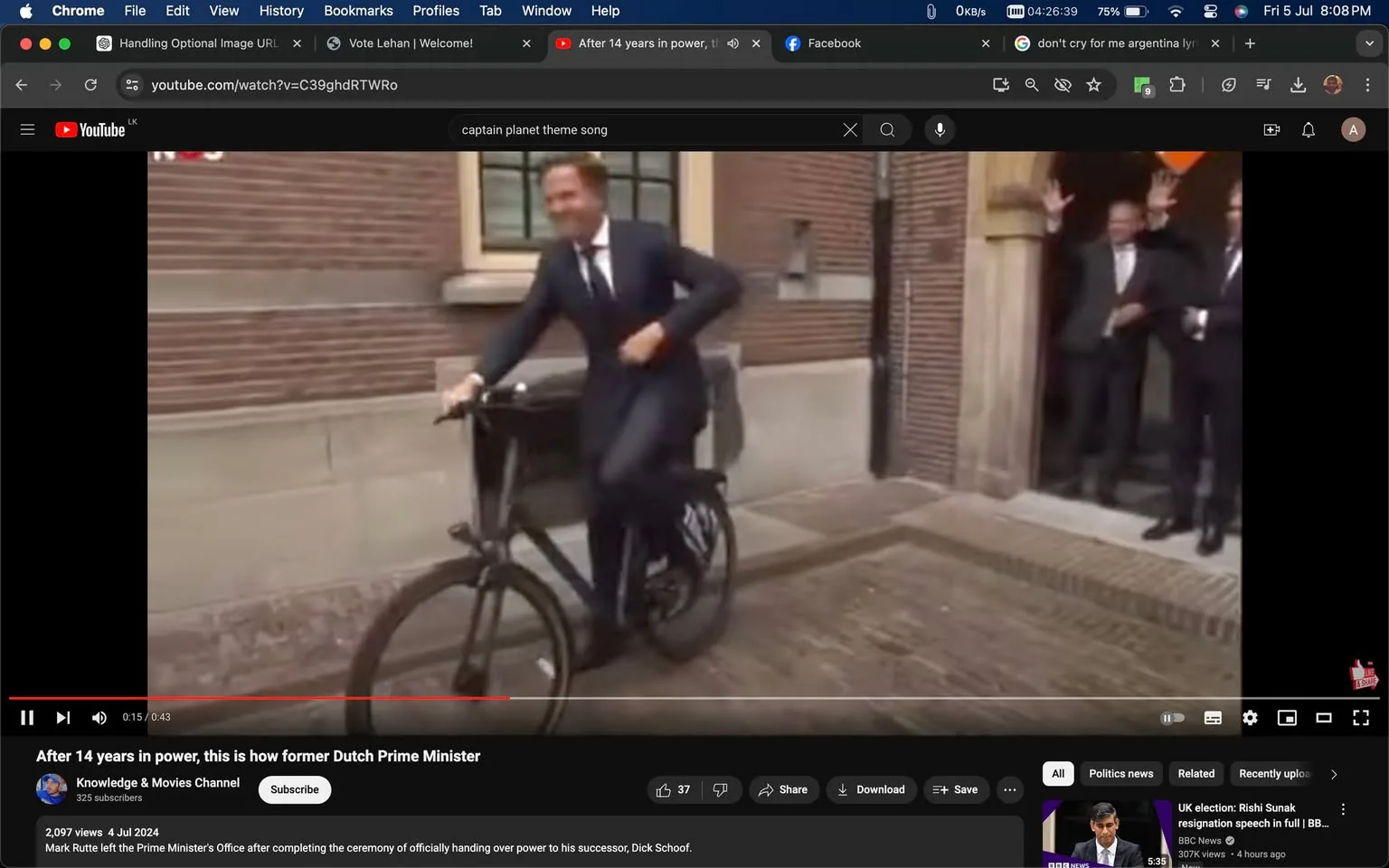Clear the search query with the X
This screenshot has height=868, width=1389.
(x=849, y=129)
